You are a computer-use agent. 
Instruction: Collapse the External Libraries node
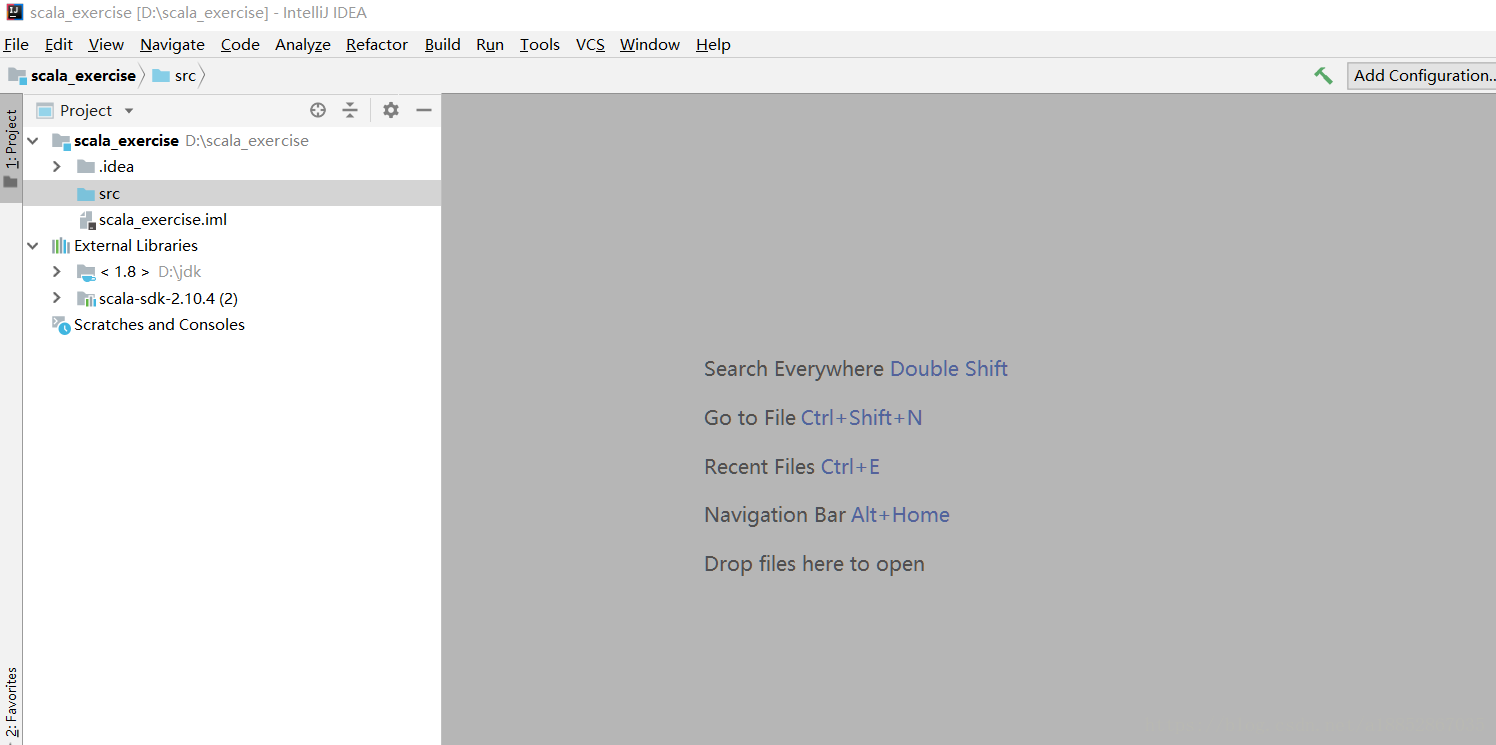click(x=33, y=246)
